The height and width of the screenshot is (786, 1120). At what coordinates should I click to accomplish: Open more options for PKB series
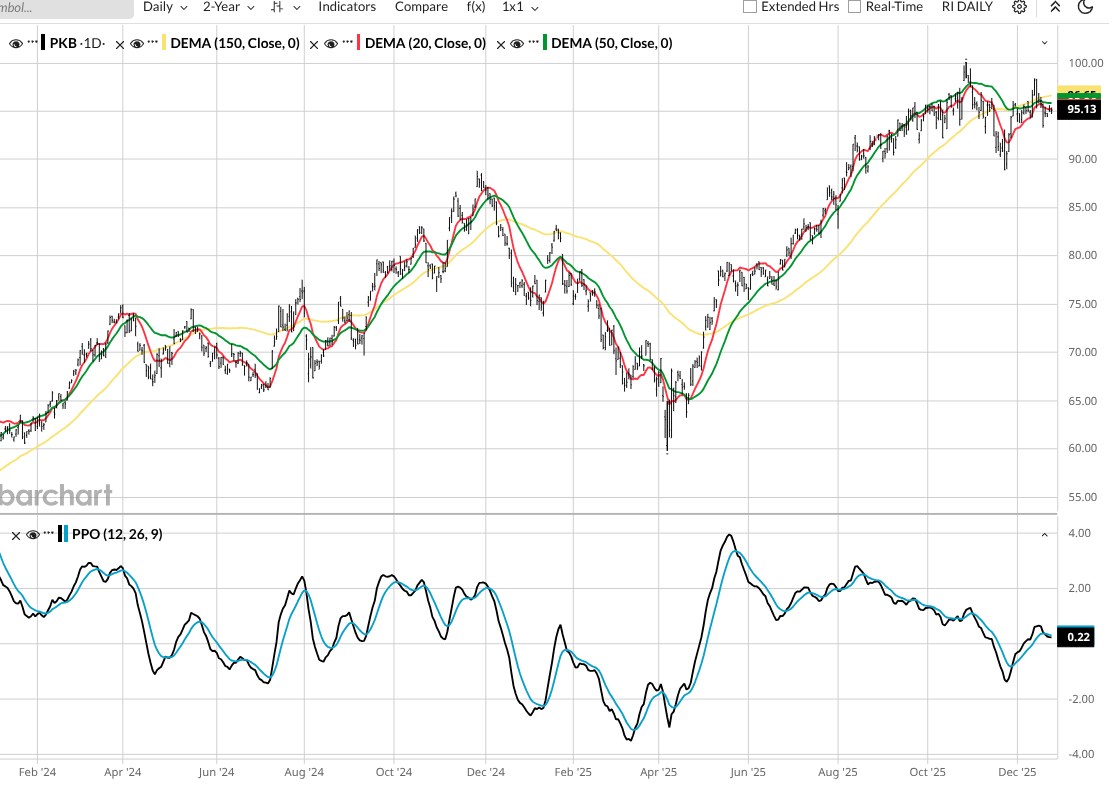coord(32,43)
